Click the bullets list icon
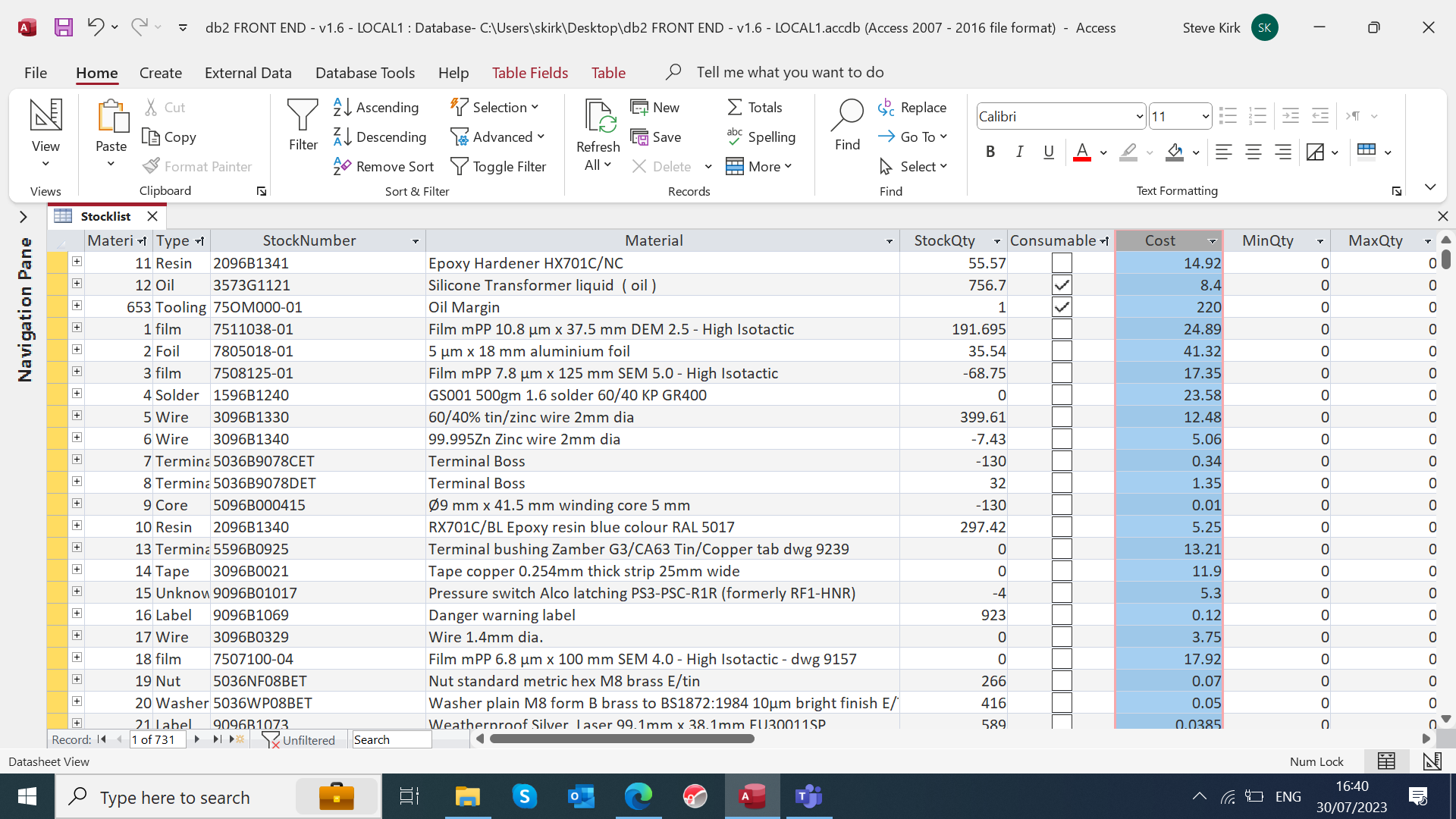The image size is (1456, 819). coord(1228,116)
